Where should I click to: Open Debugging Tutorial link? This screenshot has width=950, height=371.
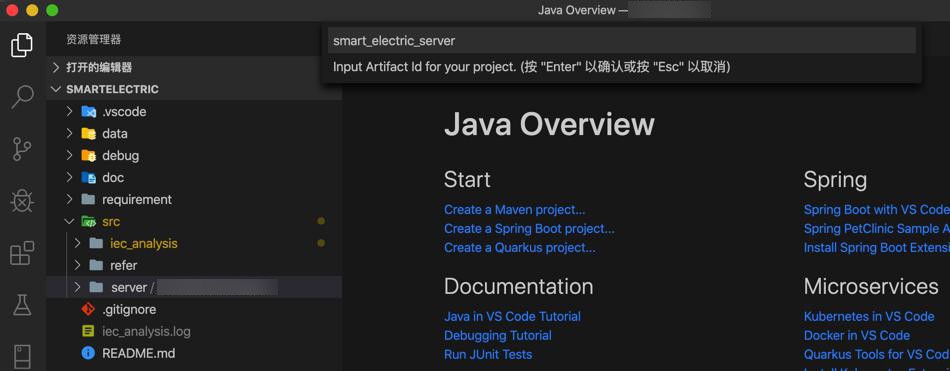pyautogui.click(x=497, y=335)
